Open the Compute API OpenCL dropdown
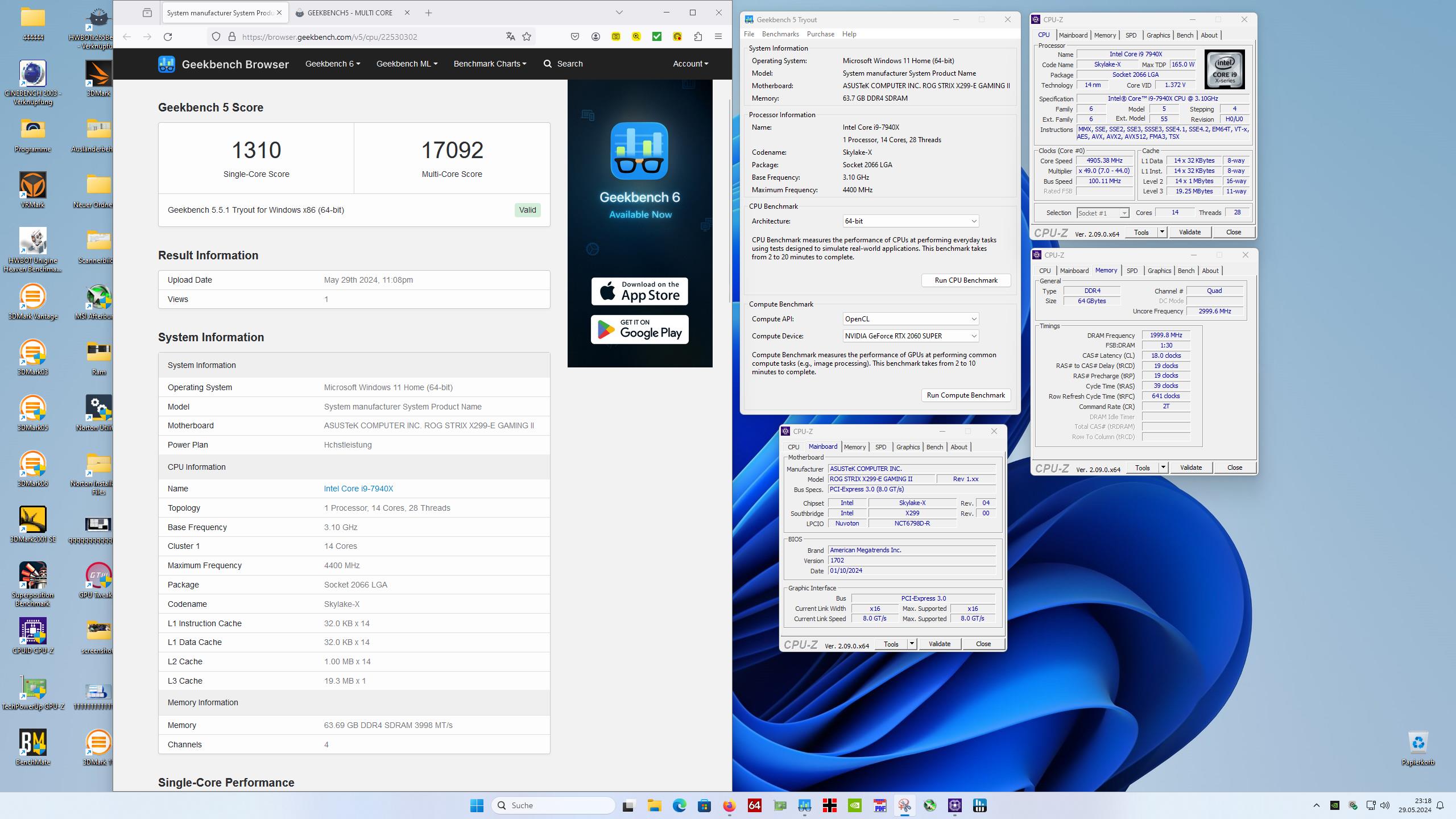Screen dimensions: 1456x819 911,319
